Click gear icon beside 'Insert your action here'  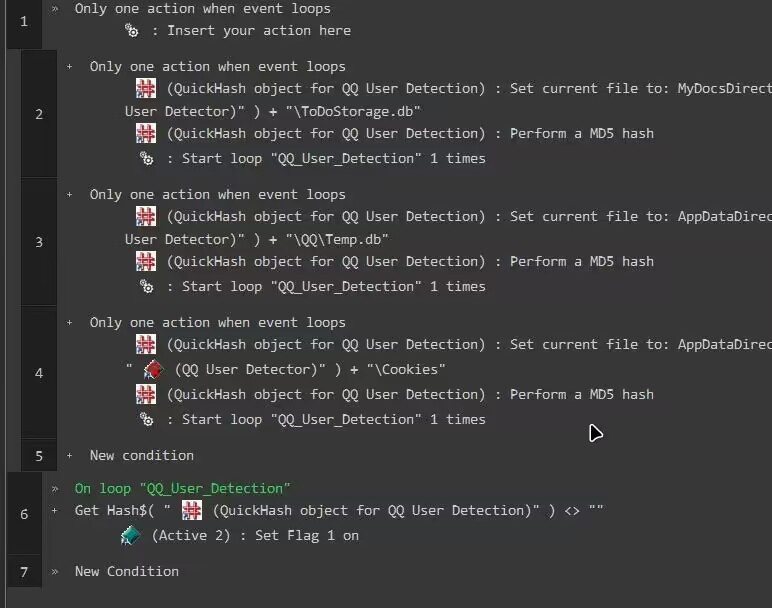132,30
